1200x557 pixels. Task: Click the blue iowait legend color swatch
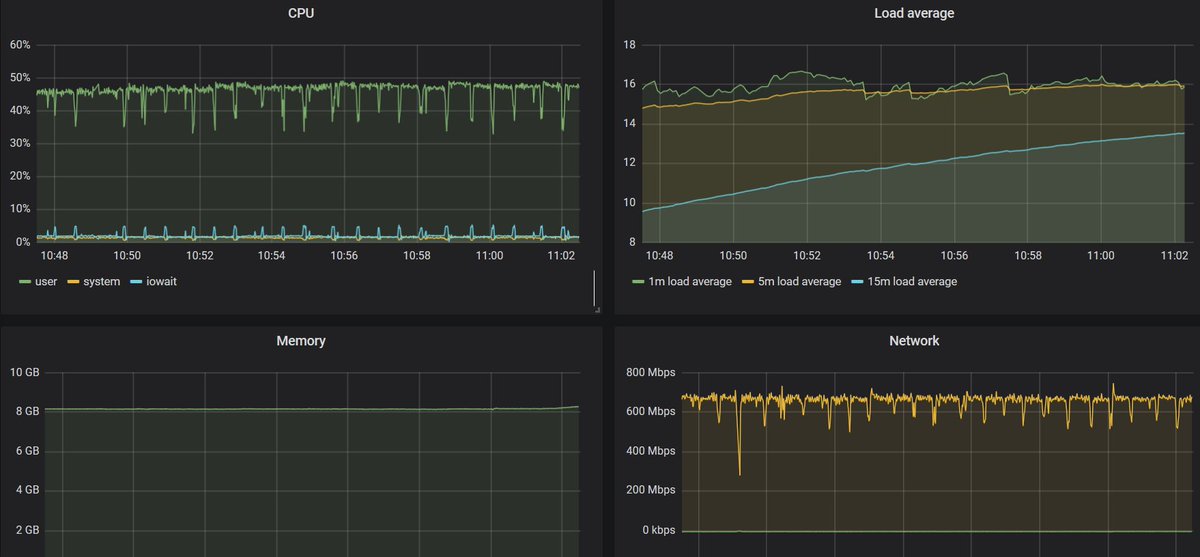point(135,282)
